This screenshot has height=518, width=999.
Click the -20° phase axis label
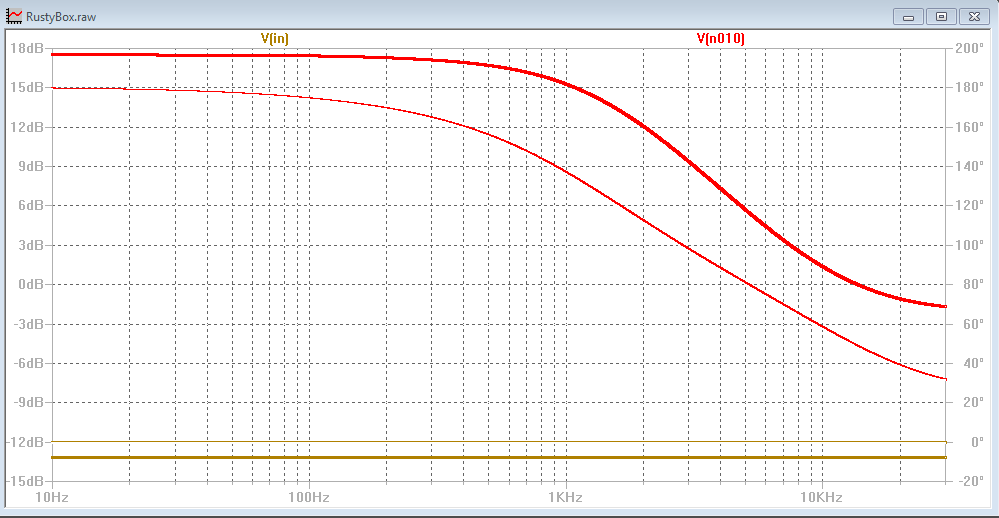click(969, 481)
